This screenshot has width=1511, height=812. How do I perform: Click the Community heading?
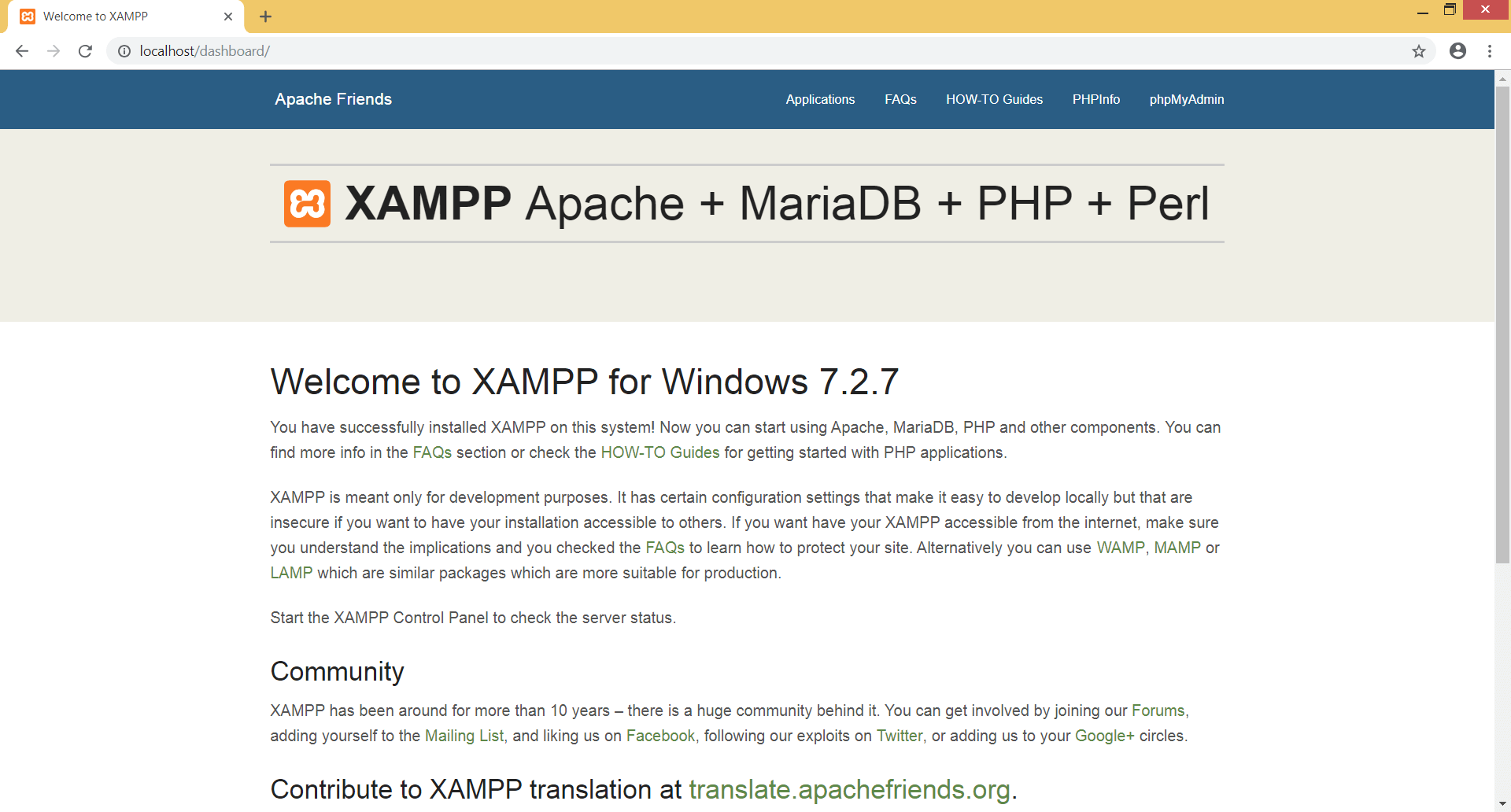(337, 671)
